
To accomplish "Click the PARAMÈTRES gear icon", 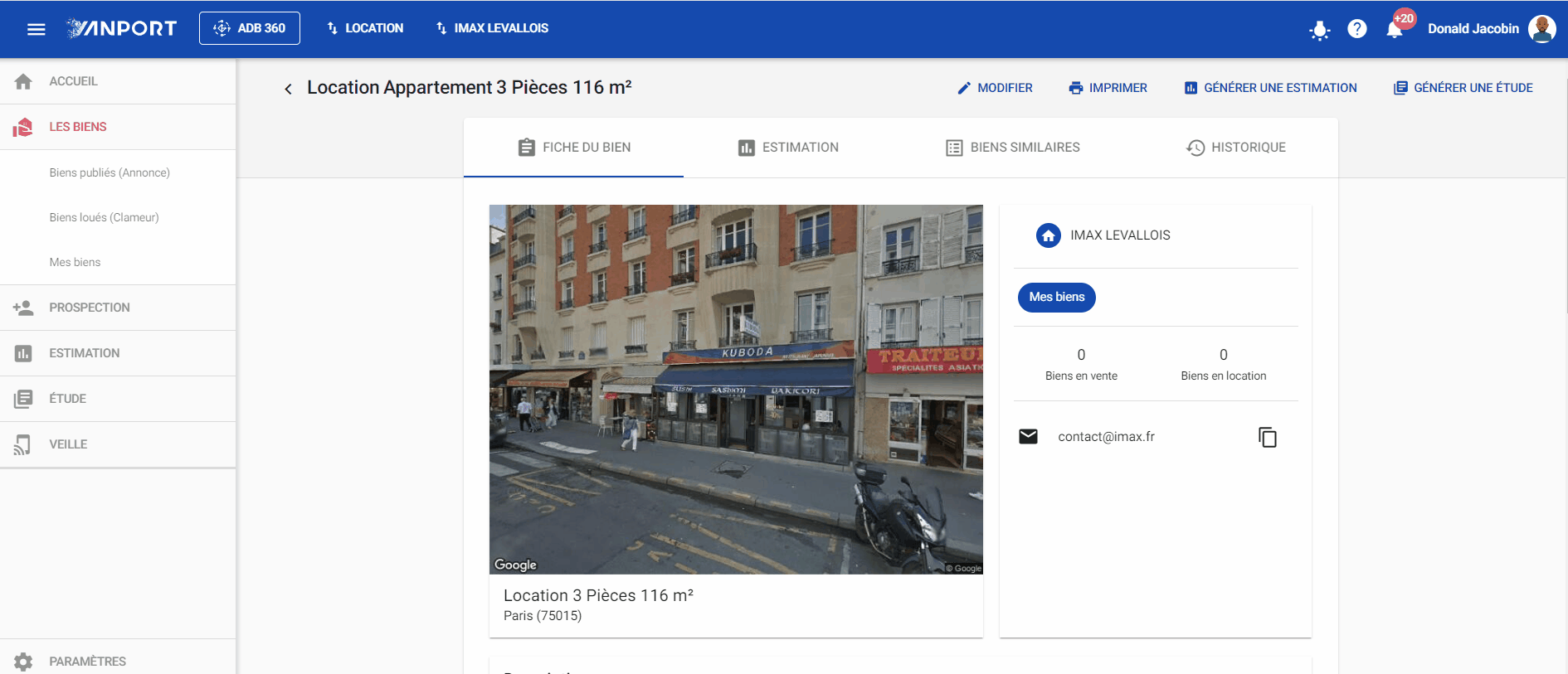I will coord(23,662).
